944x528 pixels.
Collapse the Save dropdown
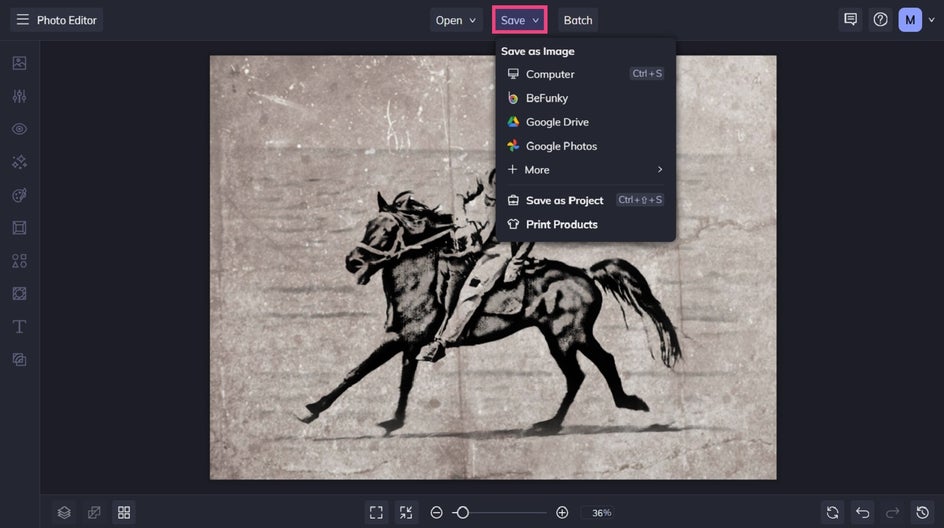[520, 20]
